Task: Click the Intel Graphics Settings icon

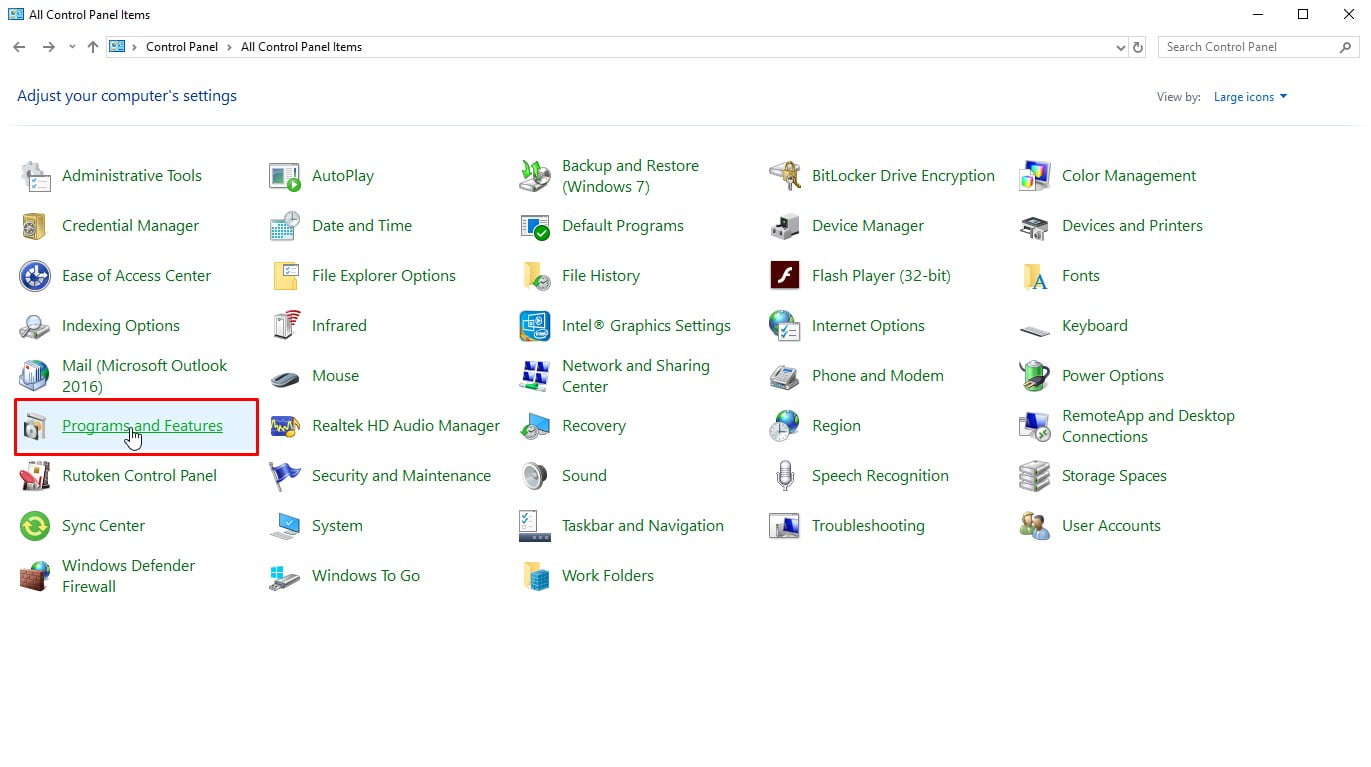Action: (535, 326)
